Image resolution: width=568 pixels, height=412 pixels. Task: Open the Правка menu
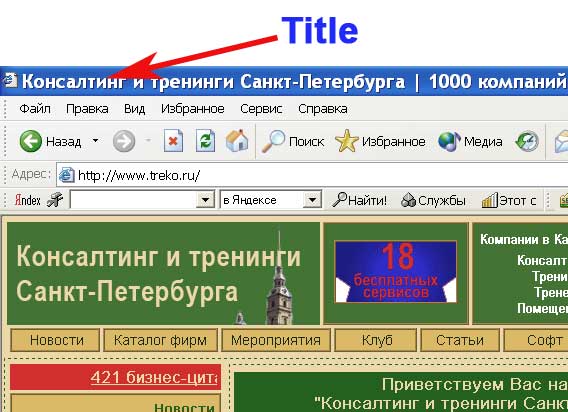(x=87, y=109)
